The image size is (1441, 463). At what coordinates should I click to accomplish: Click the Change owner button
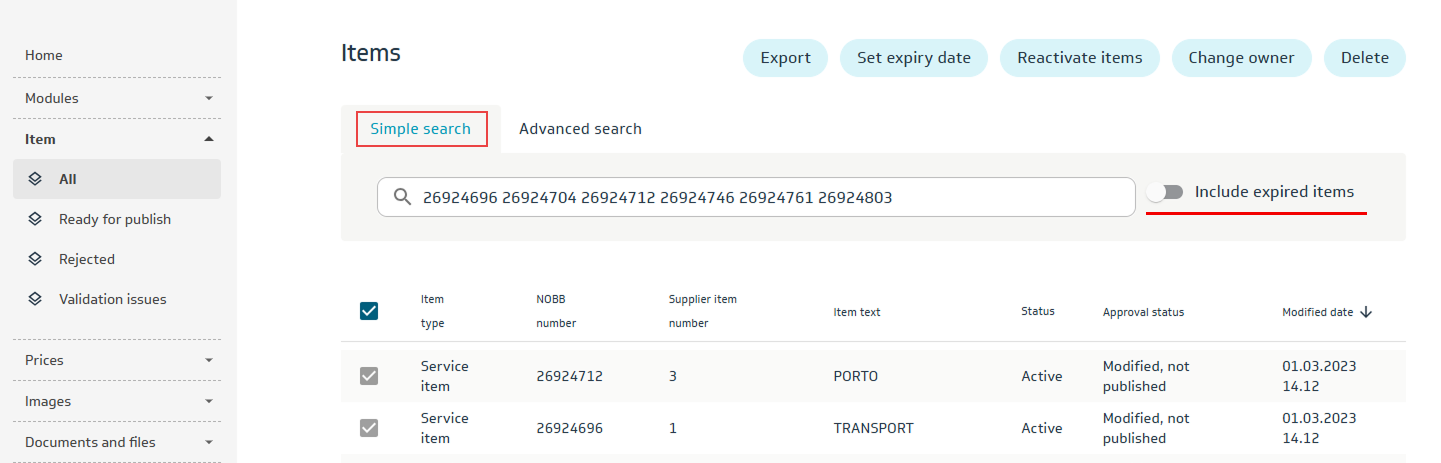pos(1241,58)
